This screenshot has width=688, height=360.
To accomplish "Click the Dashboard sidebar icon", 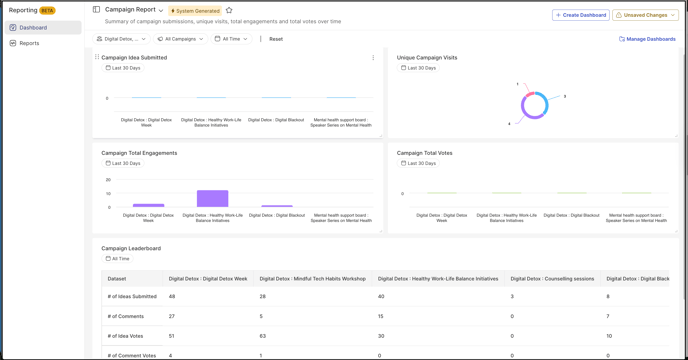I will 13,28.
